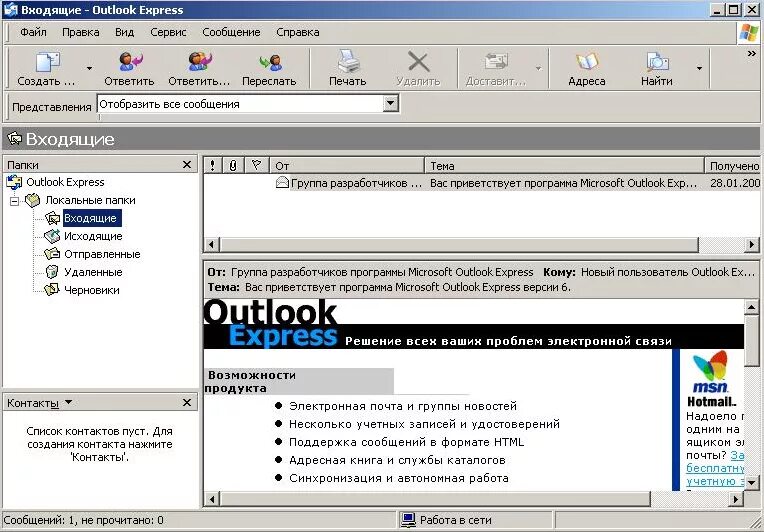
Task: Open the Вид menu
Action: pos(124,32)
